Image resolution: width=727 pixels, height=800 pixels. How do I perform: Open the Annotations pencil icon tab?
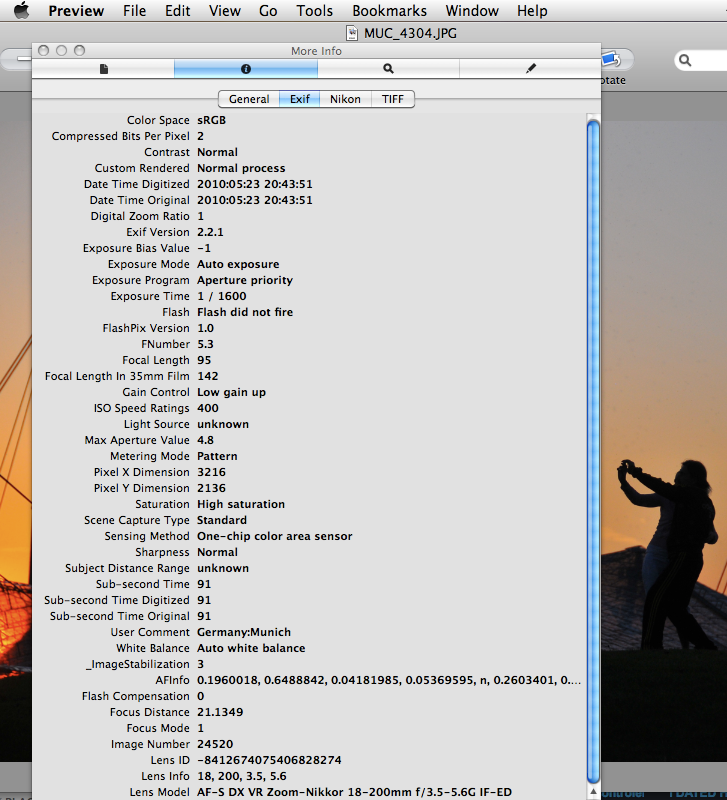point(530,69)
